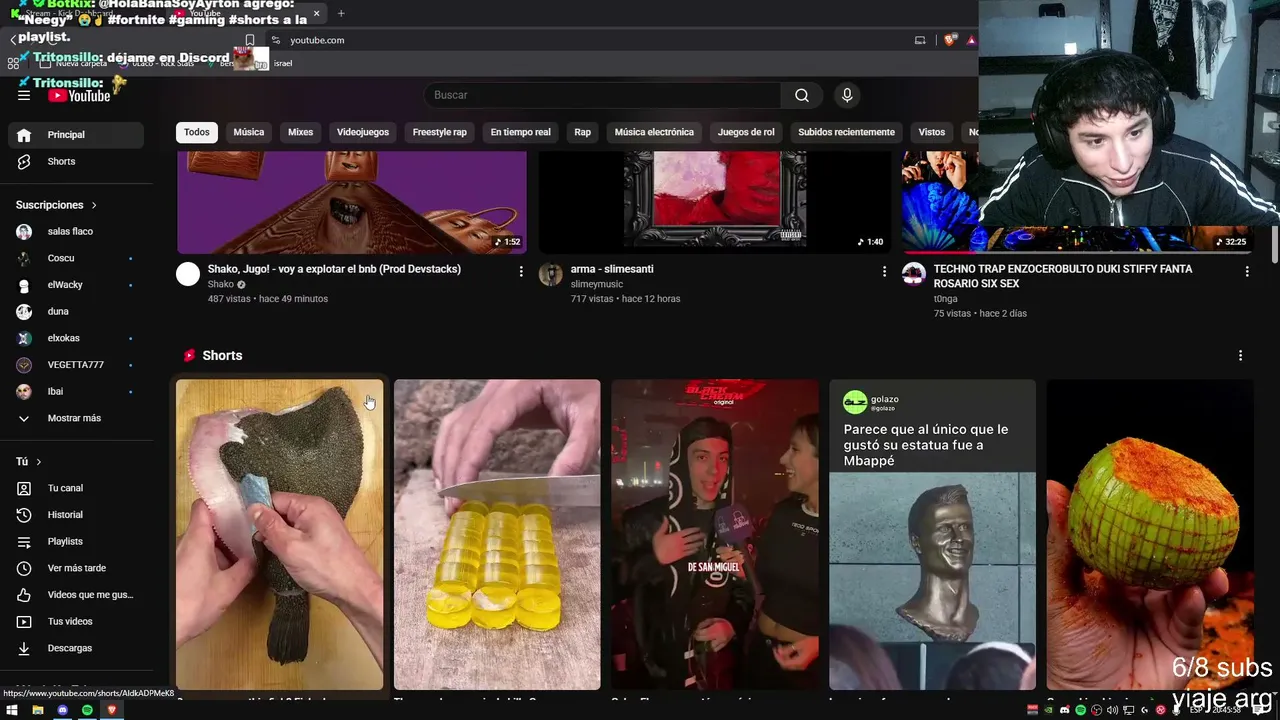The image size is (1280, 720).
Task: Open Historial in the sidebar
Action: [76, 515]
